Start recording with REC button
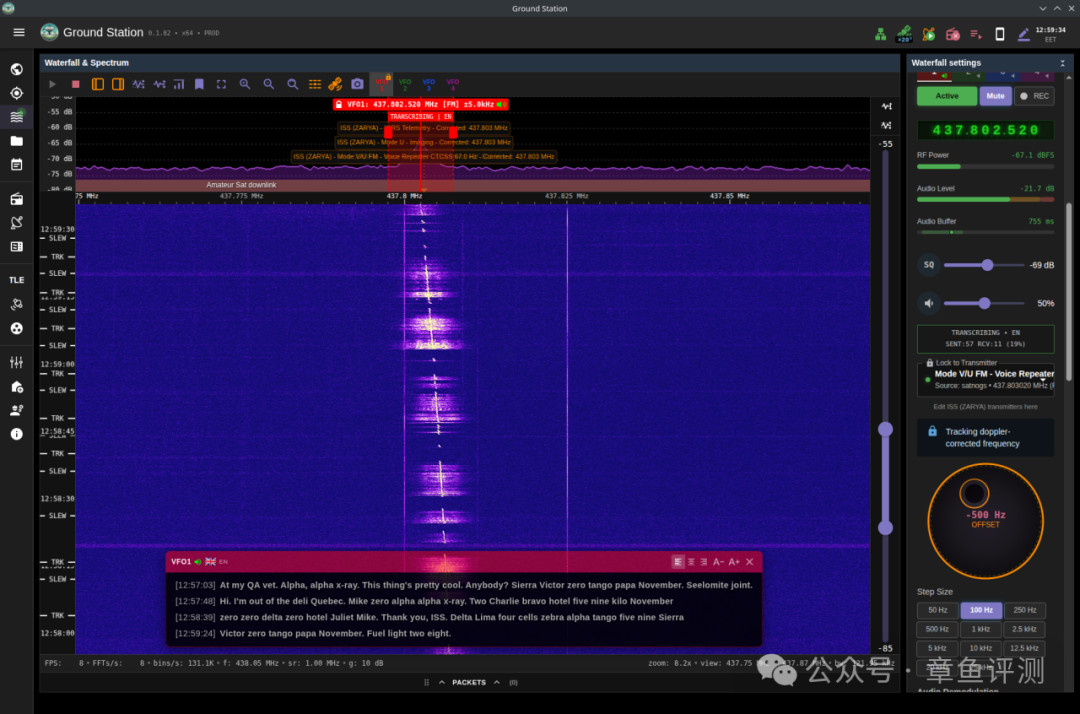This screenshot has height=714, width=1080. point(1035,96)
